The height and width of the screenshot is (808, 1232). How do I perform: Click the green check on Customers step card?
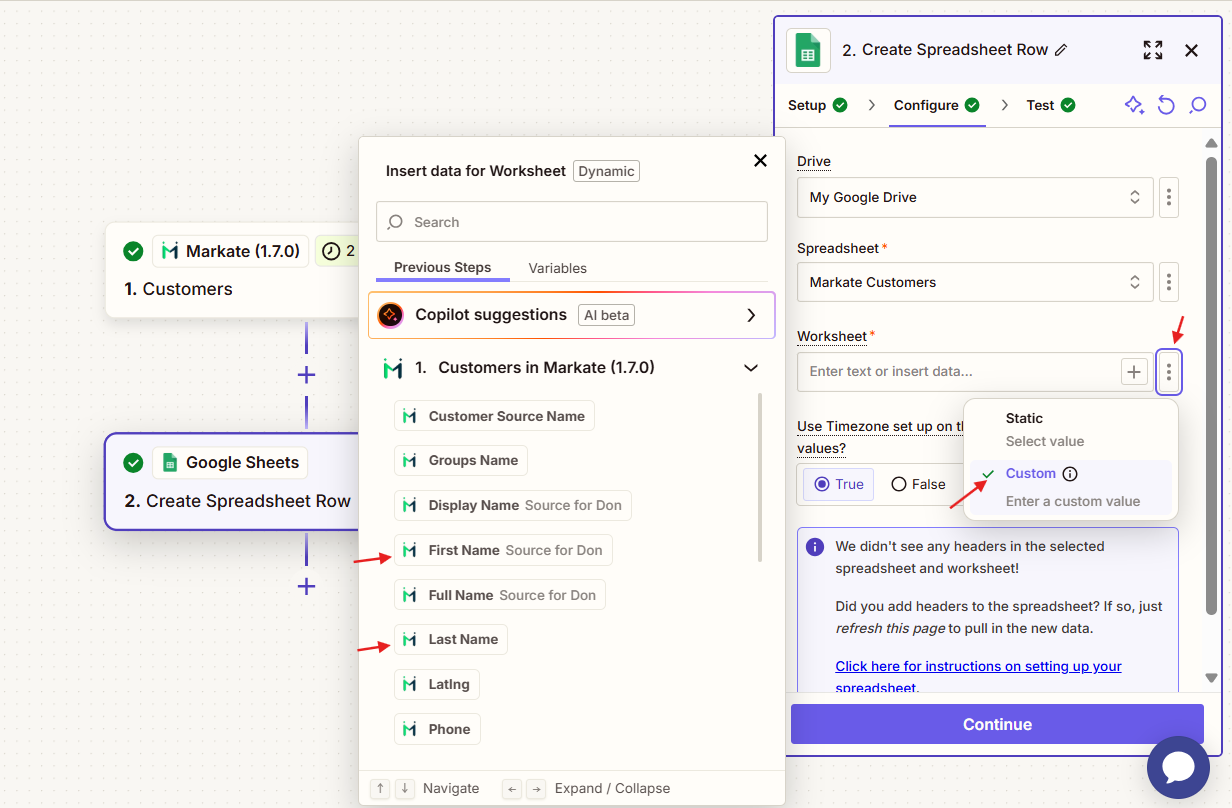[x=133, y=251]
